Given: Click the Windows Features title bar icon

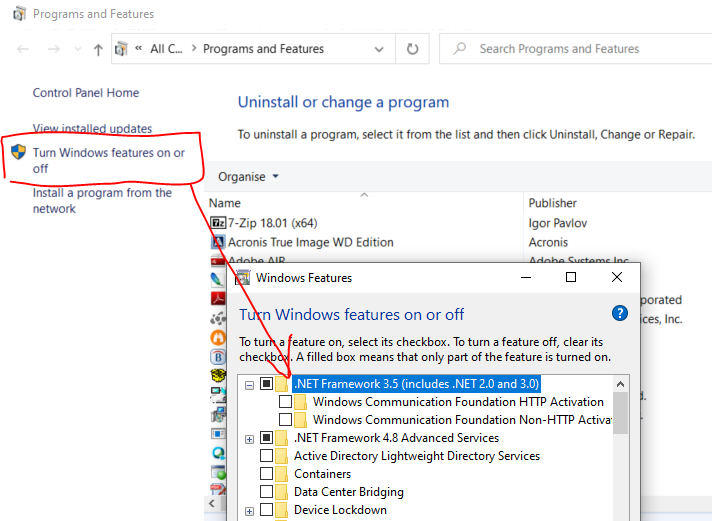Looking at the screenshot, I should click(x=243, y=278).
